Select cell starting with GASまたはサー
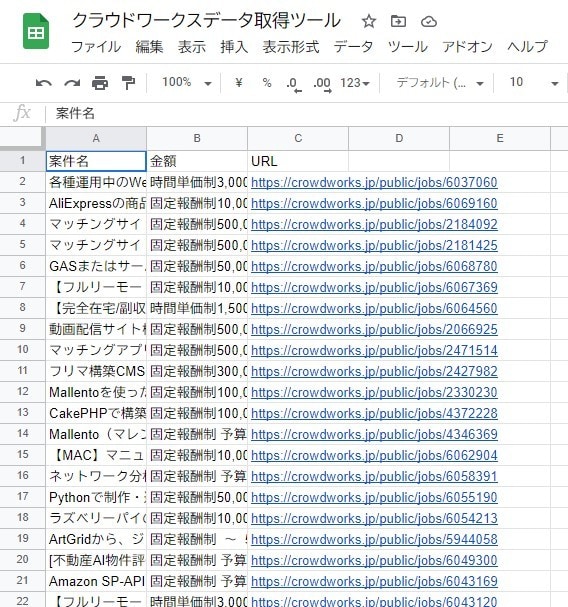 tap(96, 266)
